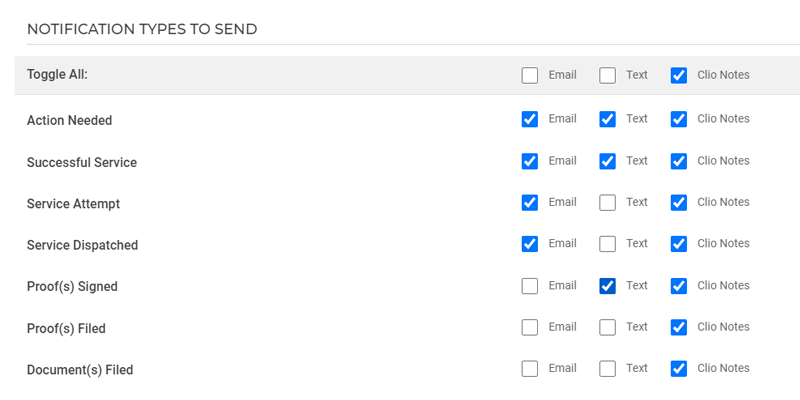Image resolution: width=800 pixels, height=400 pixels.
Task: Disable Text for Successful Service
Action: [x=607, y=161]
